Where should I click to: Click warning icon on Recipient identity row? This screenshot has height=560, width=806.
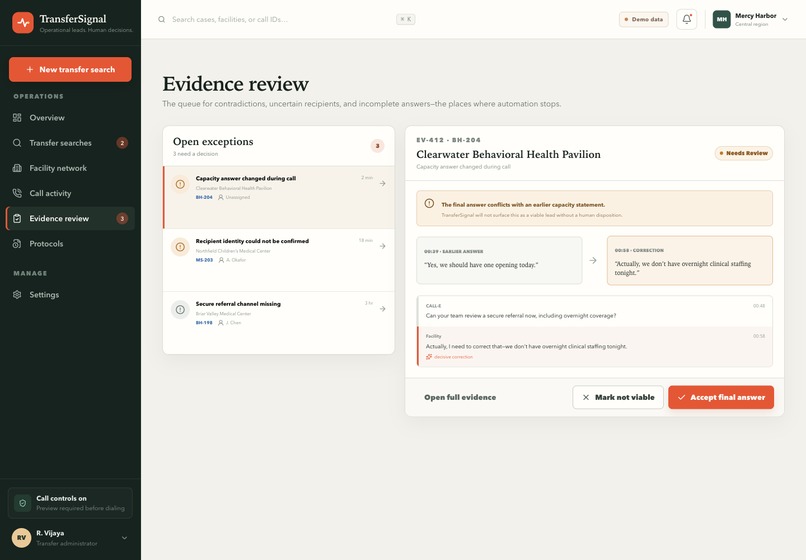coord(180,247)
